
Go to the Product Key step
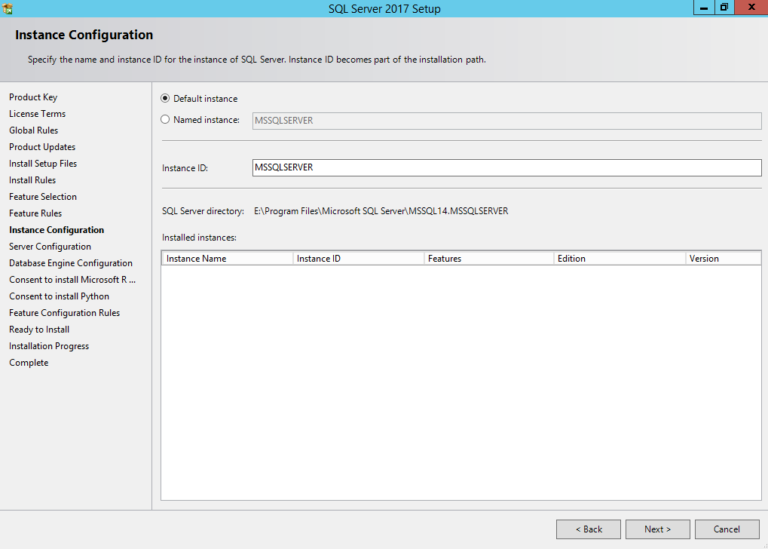[33, 97]
